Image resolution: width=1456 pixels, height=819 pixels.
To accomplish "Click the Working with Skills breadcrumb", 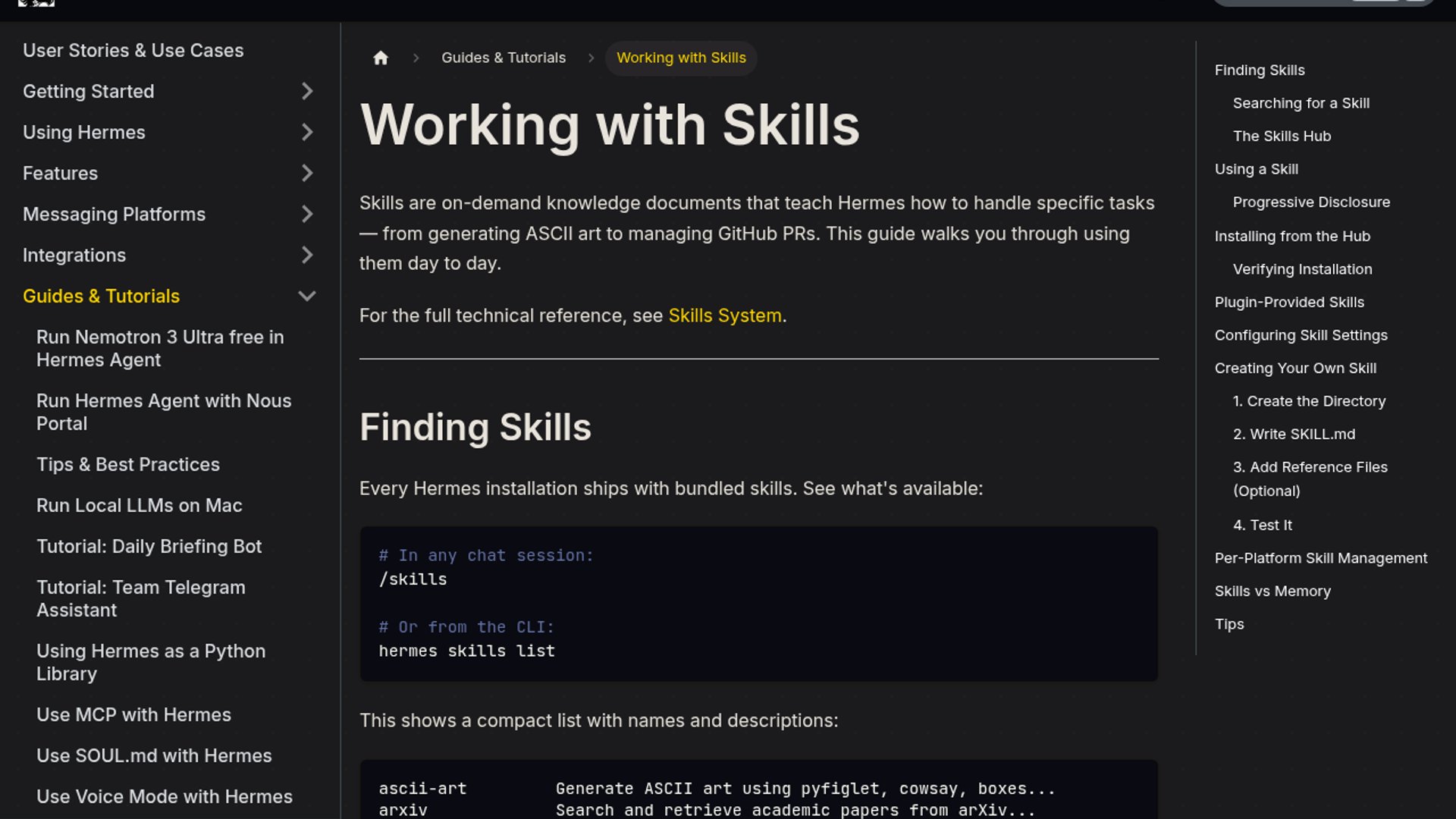I will [681, 58].
